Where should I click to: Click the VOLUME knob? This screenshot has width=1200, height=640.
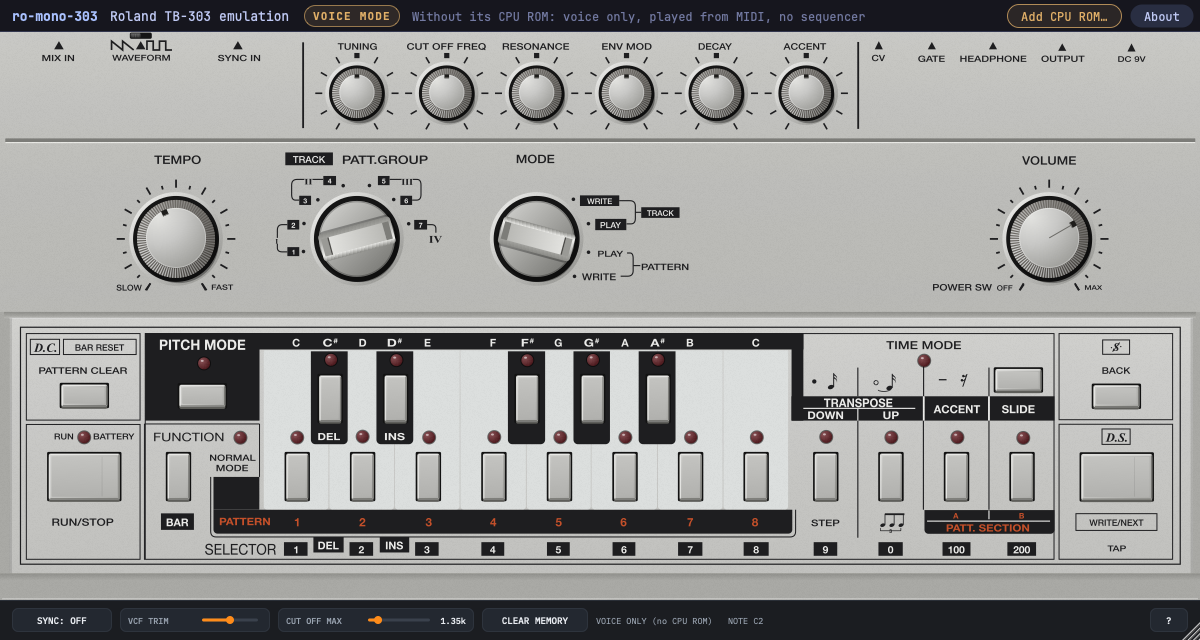pos(1049,238)
